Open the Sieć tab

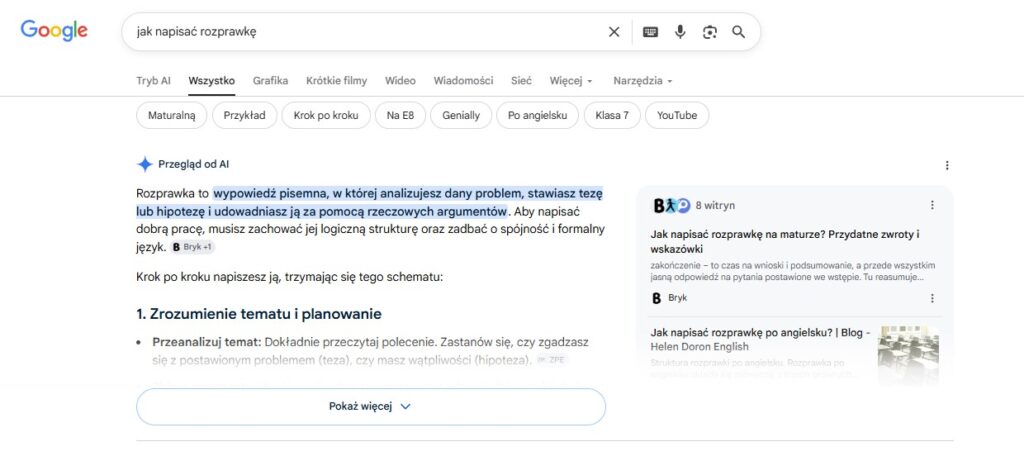click(x=521, y=81)
